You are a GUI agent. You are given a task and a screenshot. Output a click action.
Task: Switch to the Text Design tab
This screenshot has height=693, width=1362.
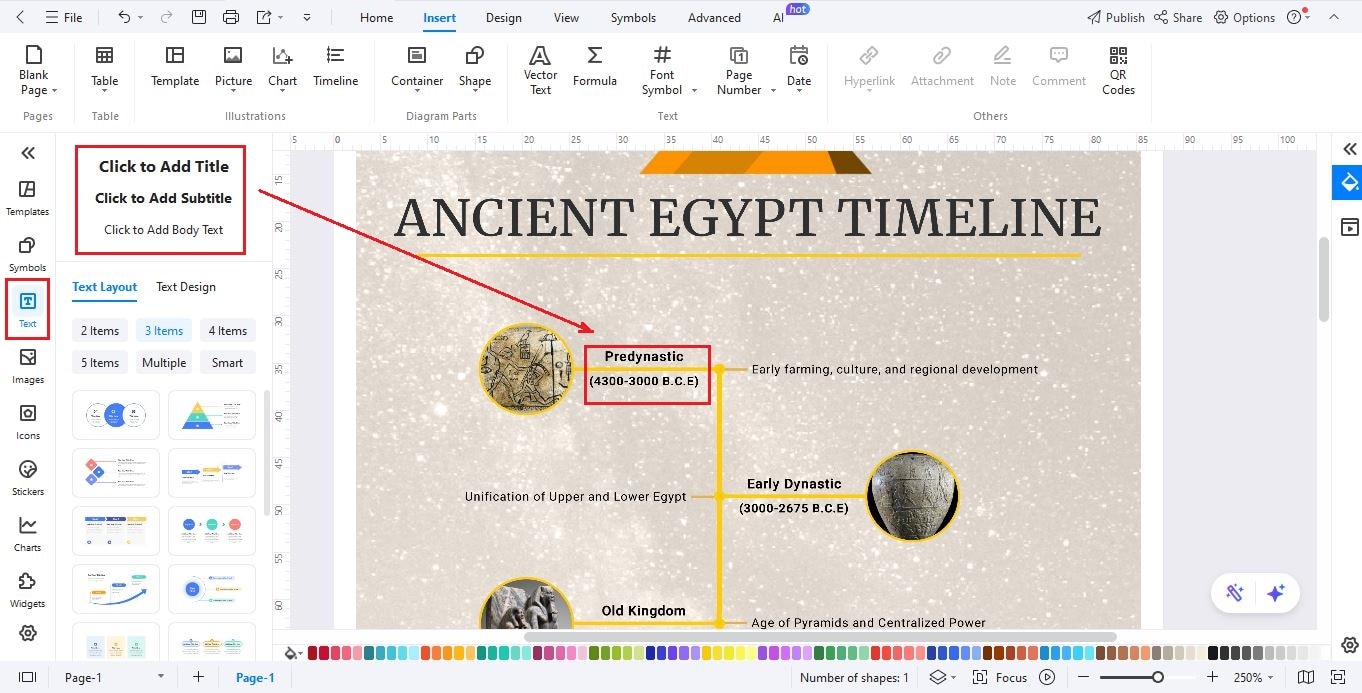pos(185,287)
